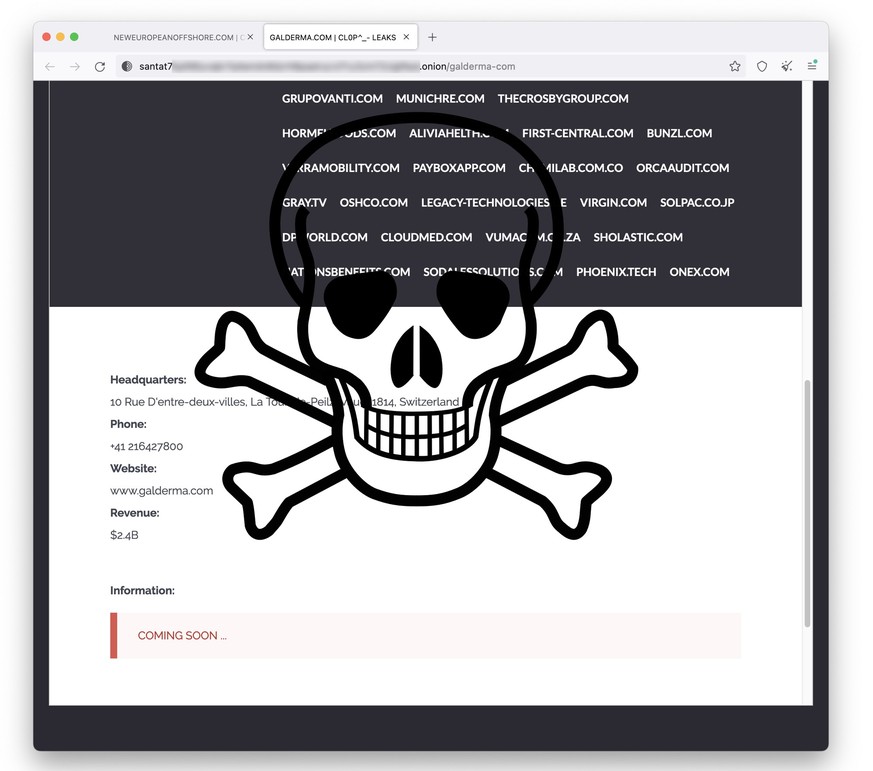Click the COMING SOON ... notice text
Screen dimensions: 873x771
click(182, 636)
